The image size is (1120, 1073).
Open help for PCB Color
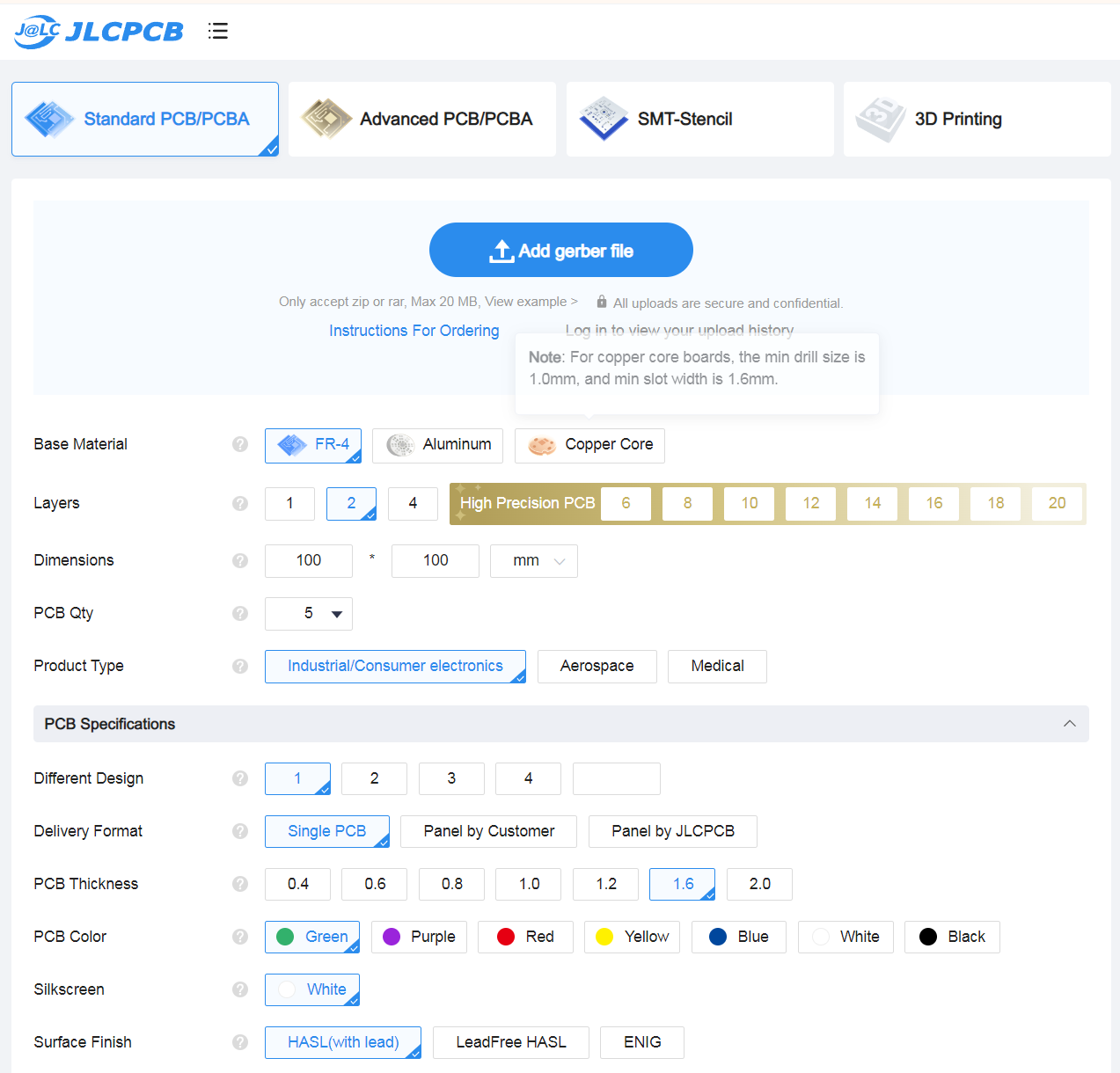coord(240,937)
